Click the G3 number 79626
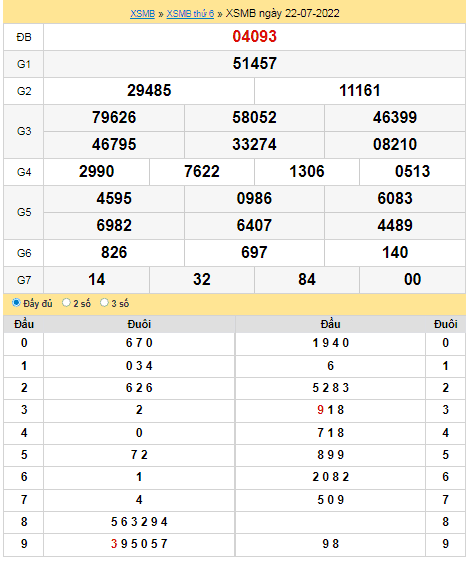 114,117
